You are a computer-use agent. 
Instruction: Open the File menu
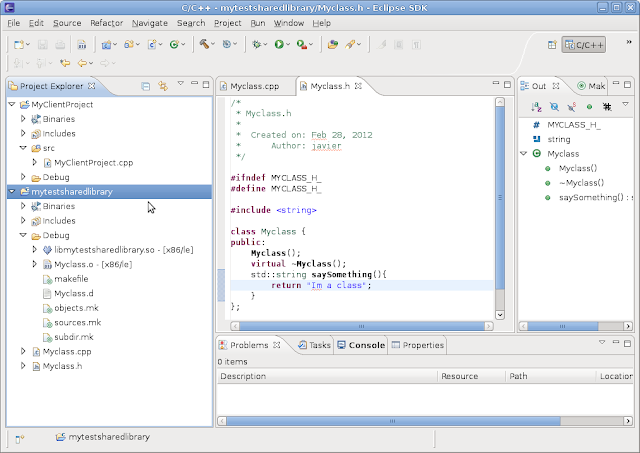coord(13,23)
